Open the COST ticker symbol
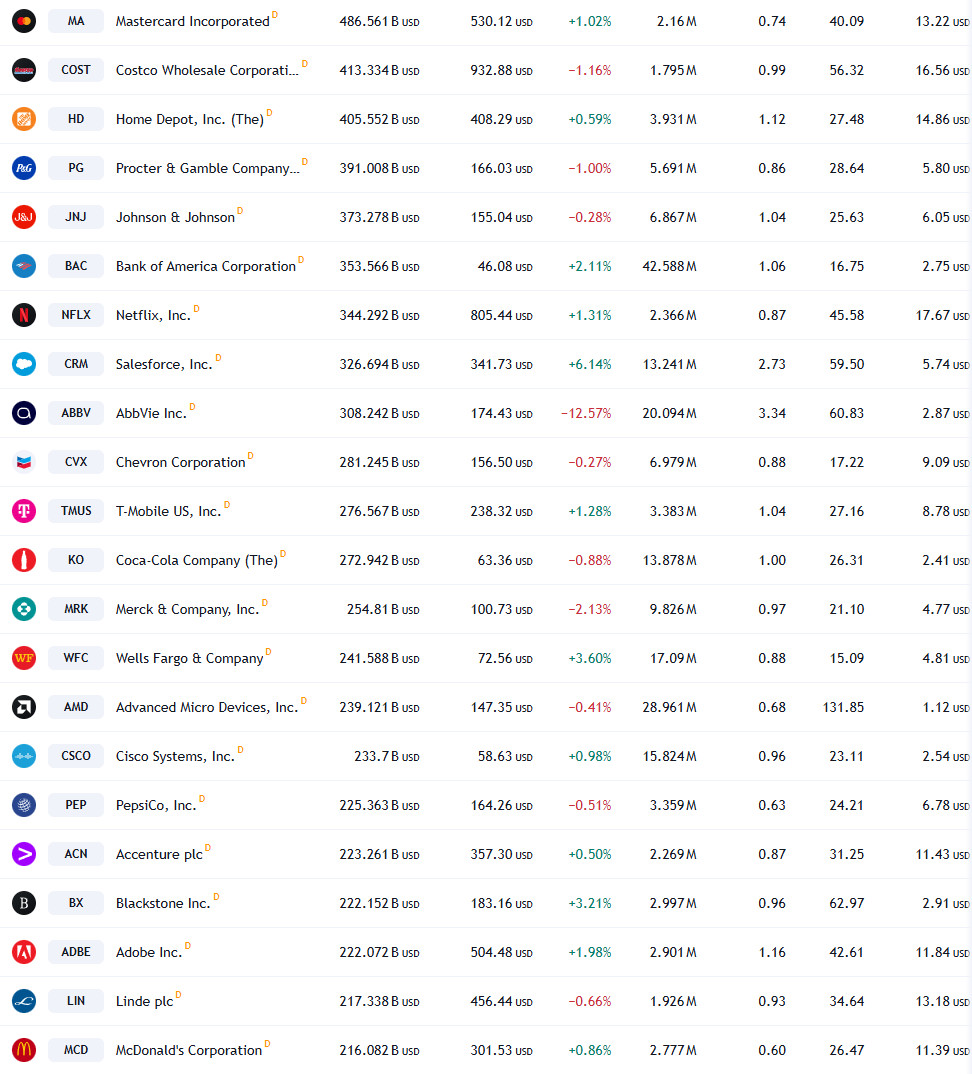The height and width of the screenshot is (1074, 972). click(x=76, y=70)
